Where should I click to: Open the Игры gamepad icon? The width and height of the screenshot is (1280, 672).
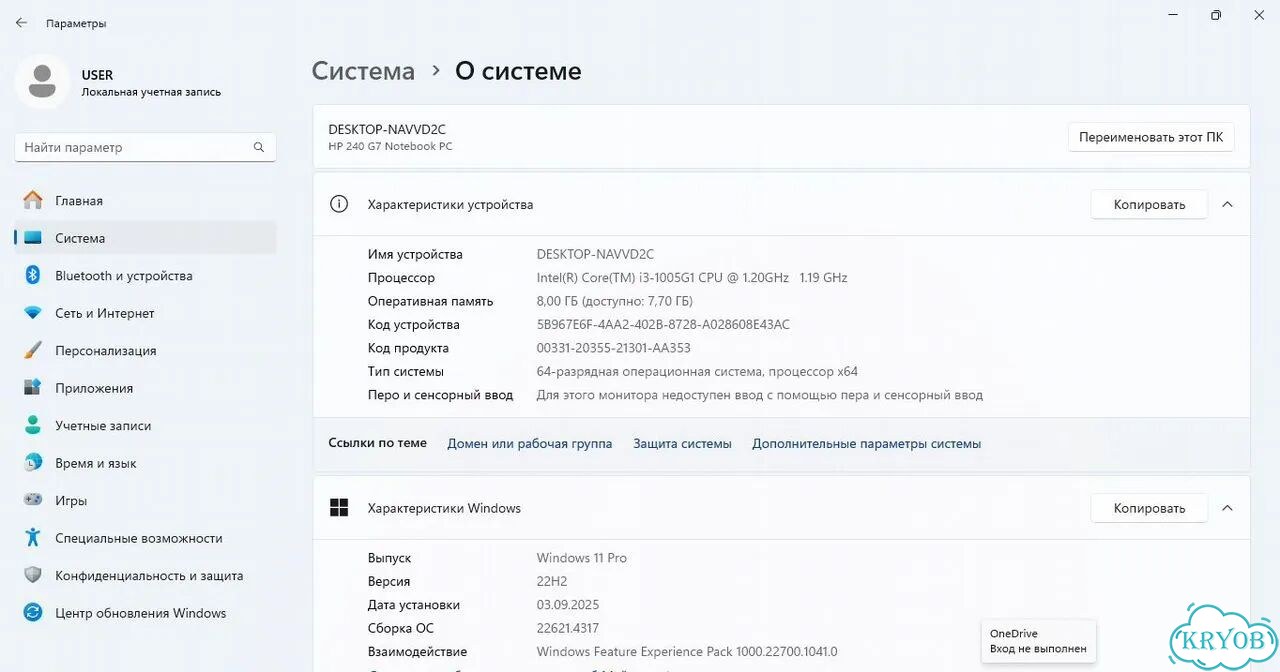tap(33, 500)
